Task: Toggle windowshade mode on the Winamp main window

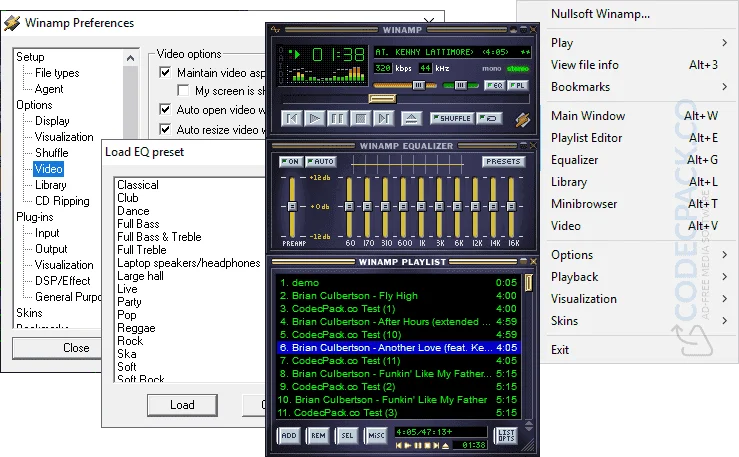Action: [523, 30]
